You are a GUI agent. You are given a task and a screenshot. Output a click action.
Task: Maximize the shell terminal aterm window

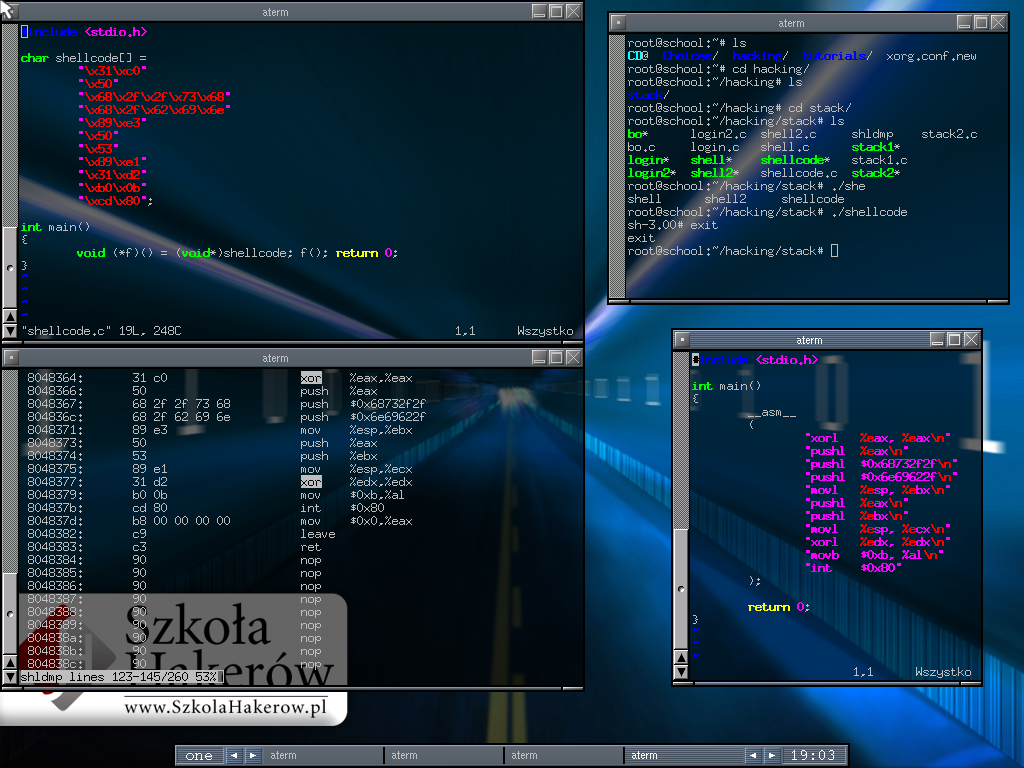(981, 22)
